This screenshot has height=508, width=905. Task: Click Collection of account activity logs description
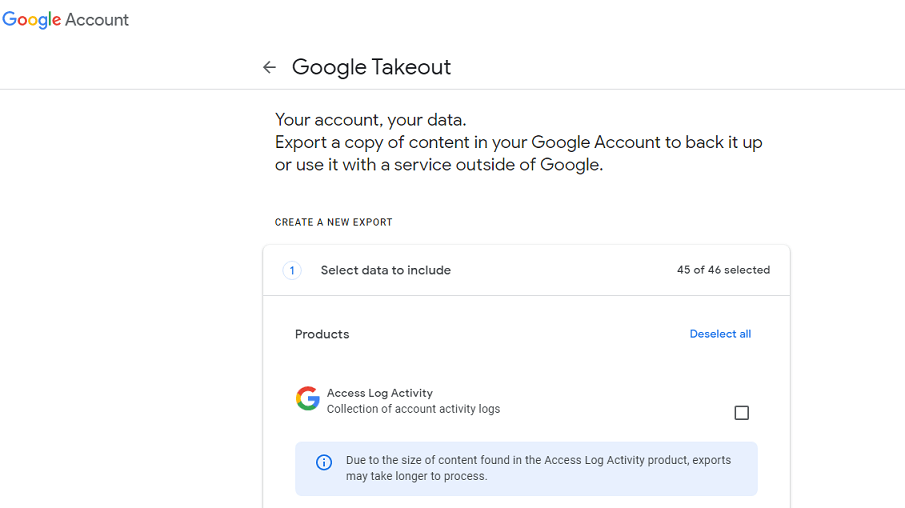413,409
